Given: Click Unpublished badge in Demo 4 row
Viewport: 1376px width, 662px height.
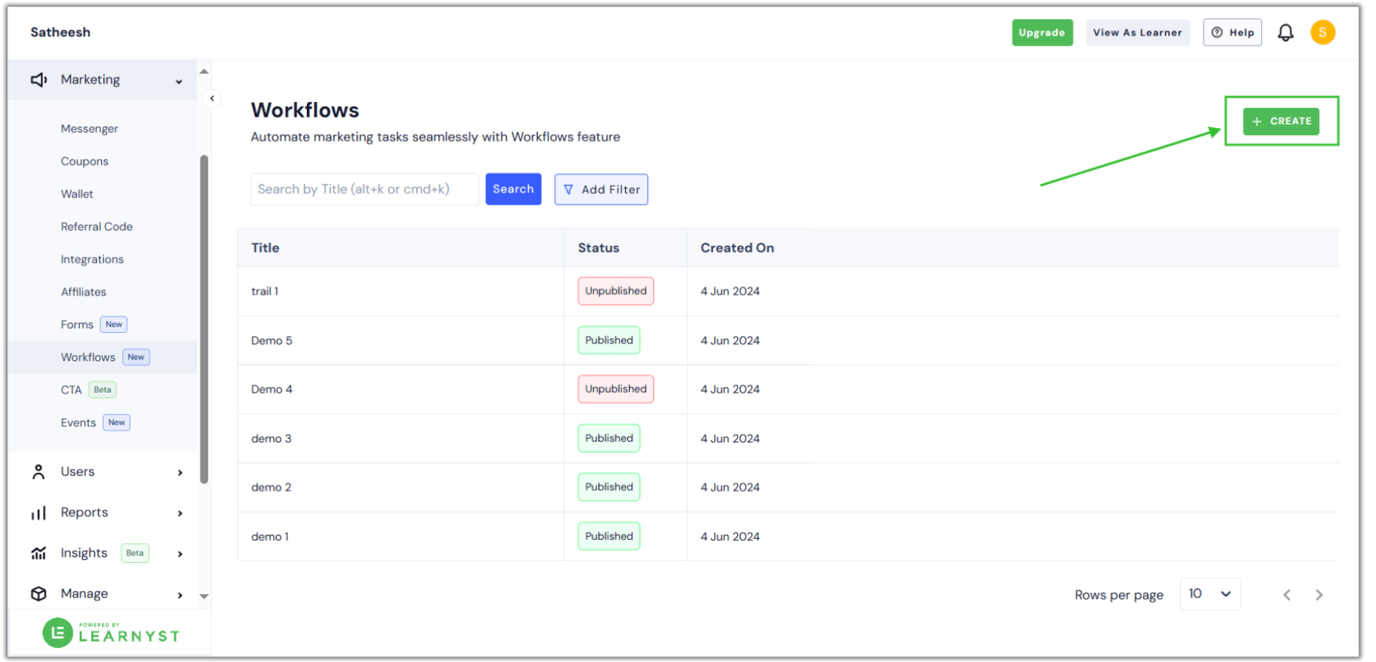Looking at the screenshot, I should (x=616, y=389).
